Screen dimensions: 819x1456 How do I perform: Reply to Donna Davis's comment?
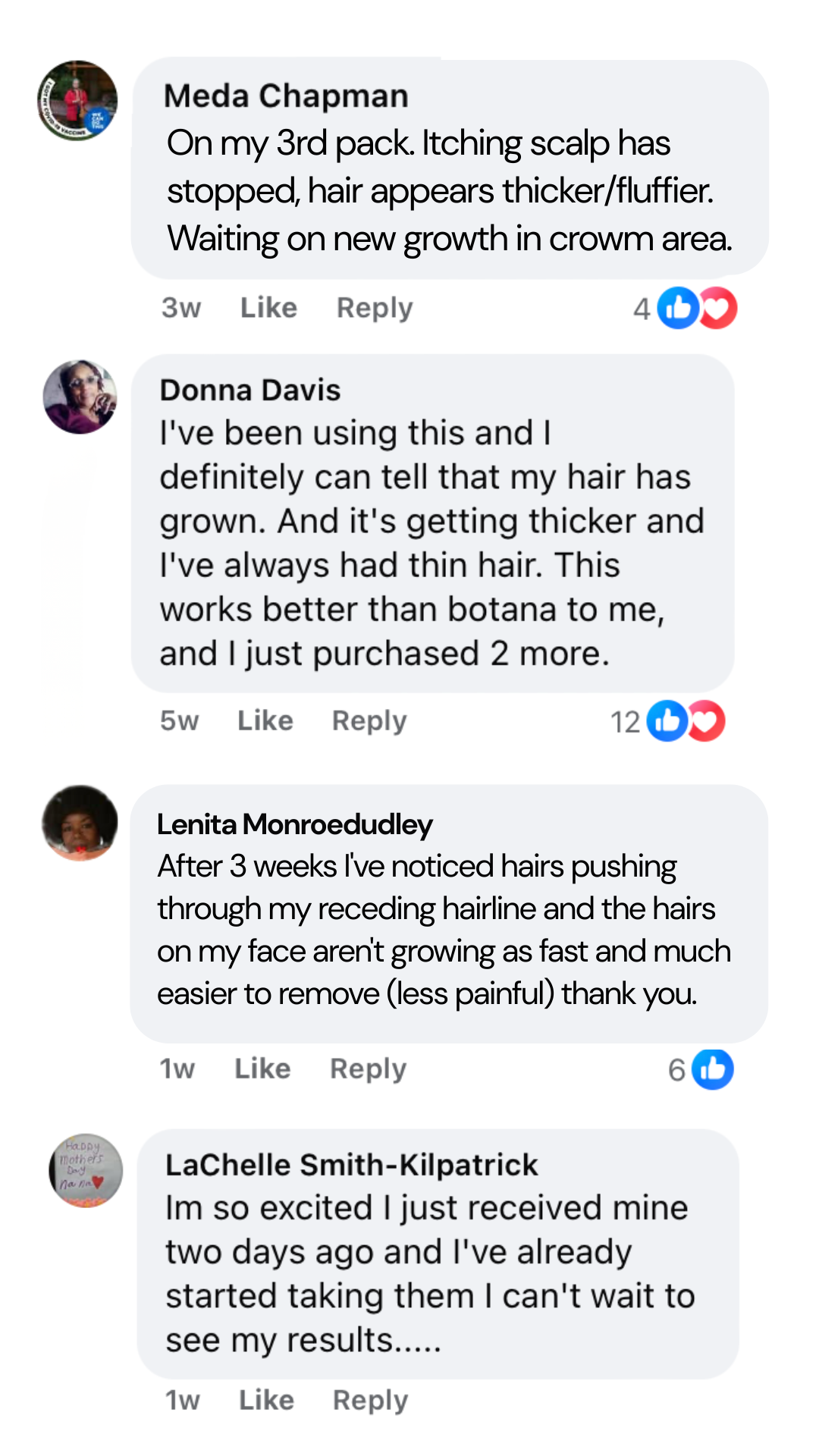point(369,720)
